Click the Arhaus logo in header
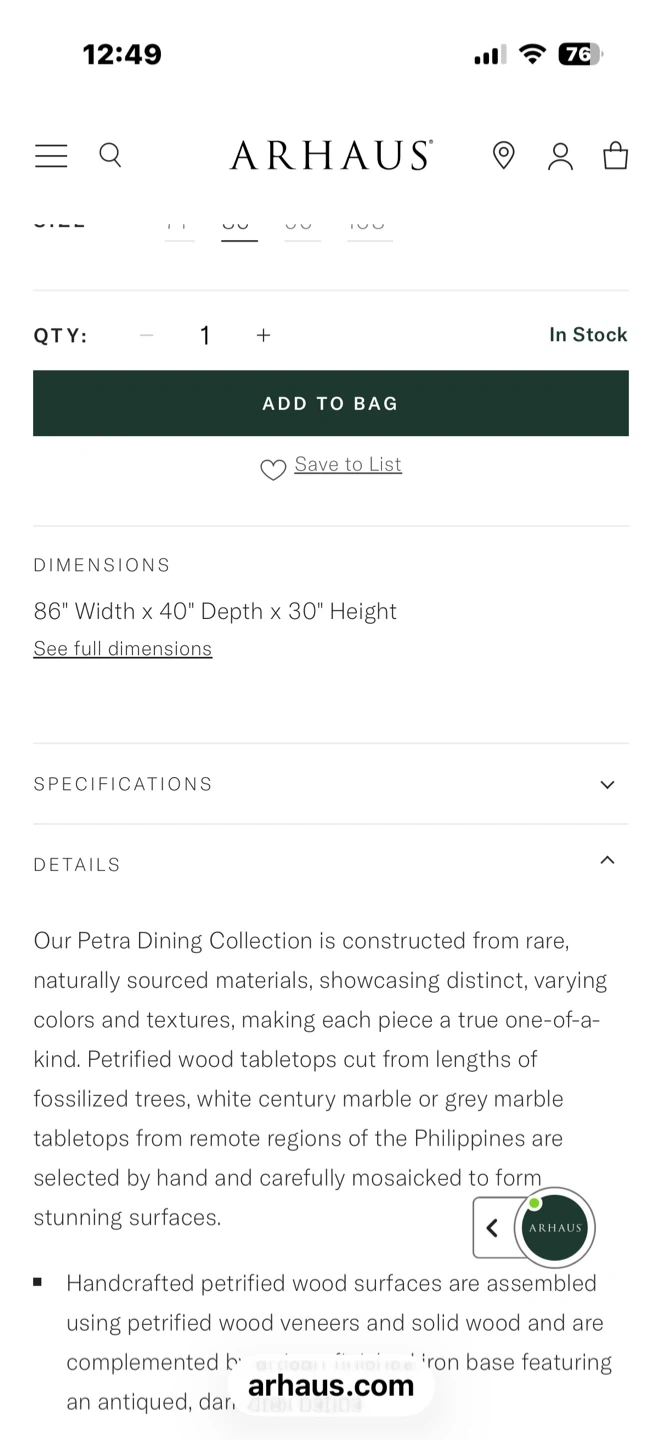This screenshot has width=662, height=1440. (331, 155)
